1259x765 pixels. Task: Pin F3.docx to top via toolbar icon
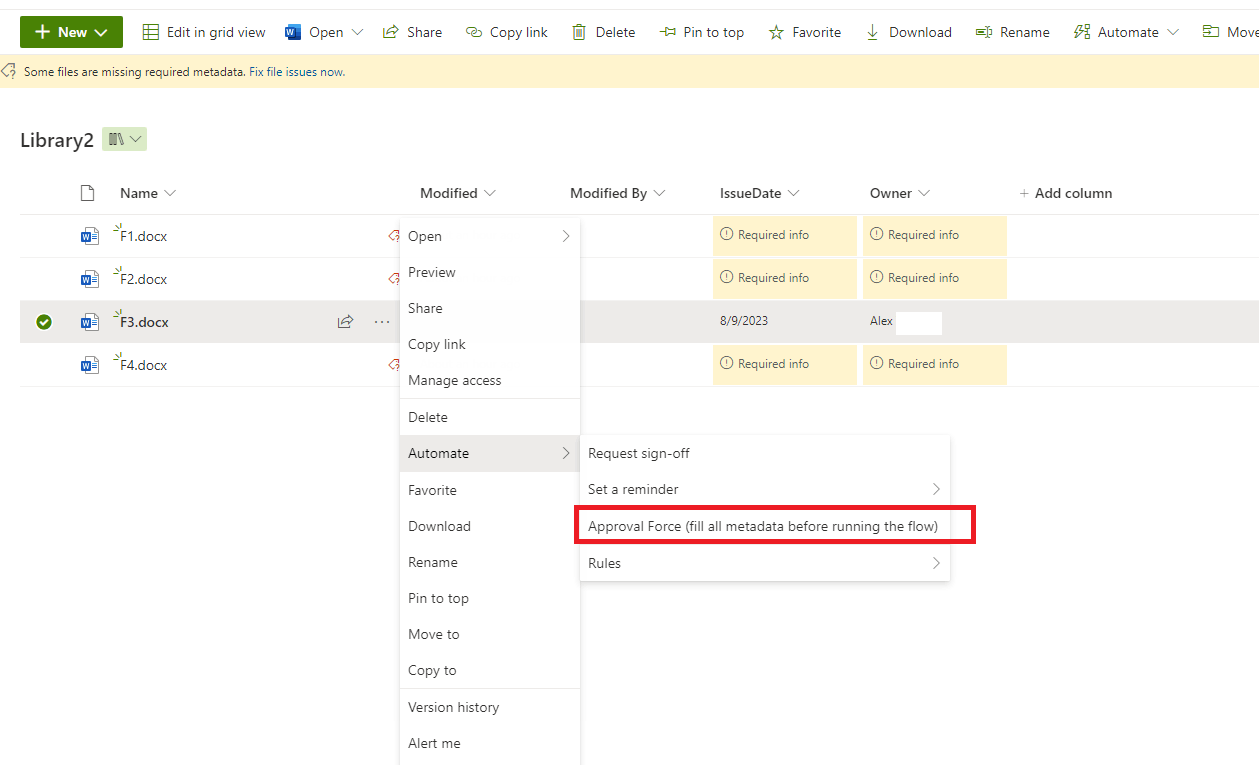(x=702, y=31)
